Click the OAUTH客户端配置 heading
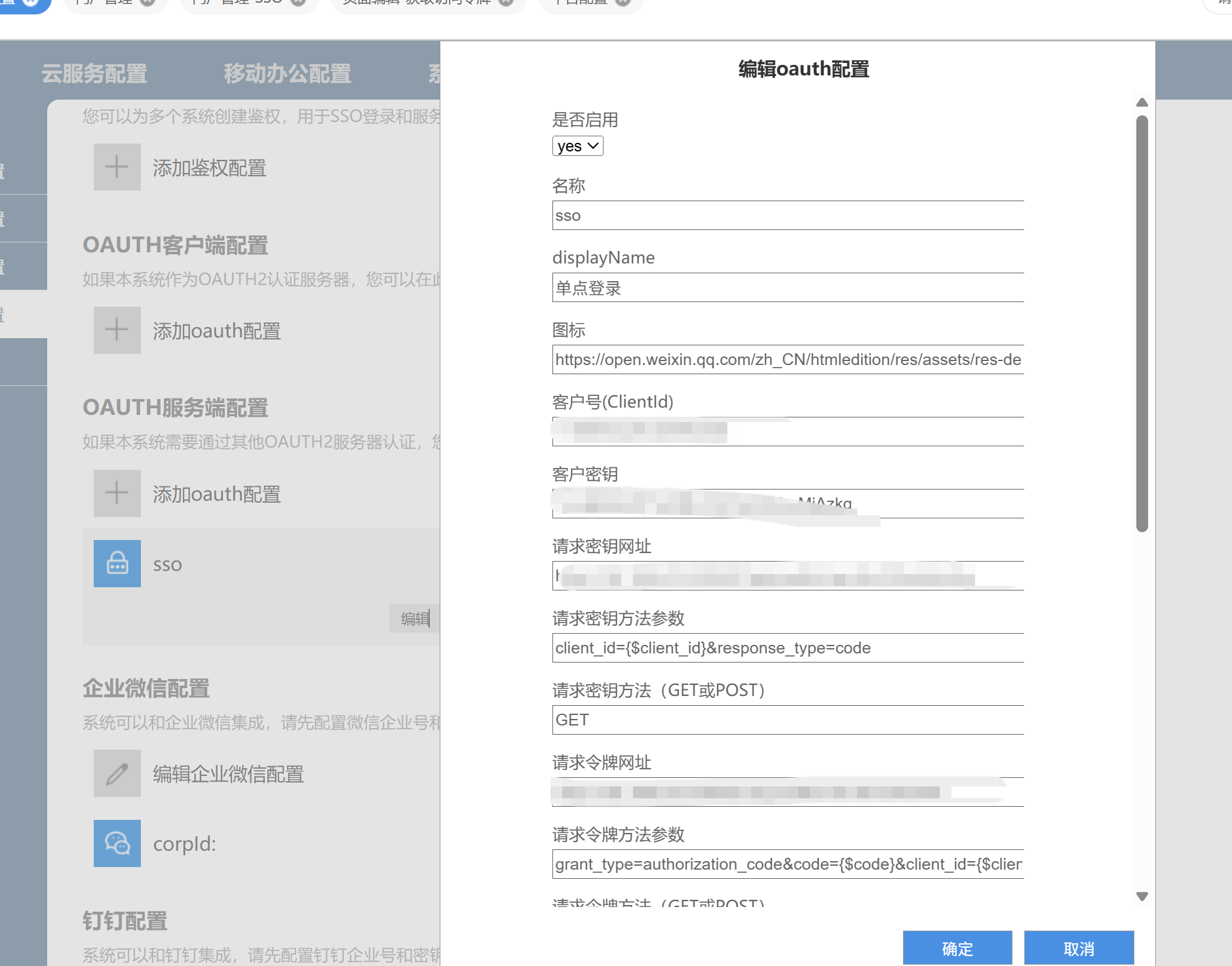 click(x=176, y=245)
